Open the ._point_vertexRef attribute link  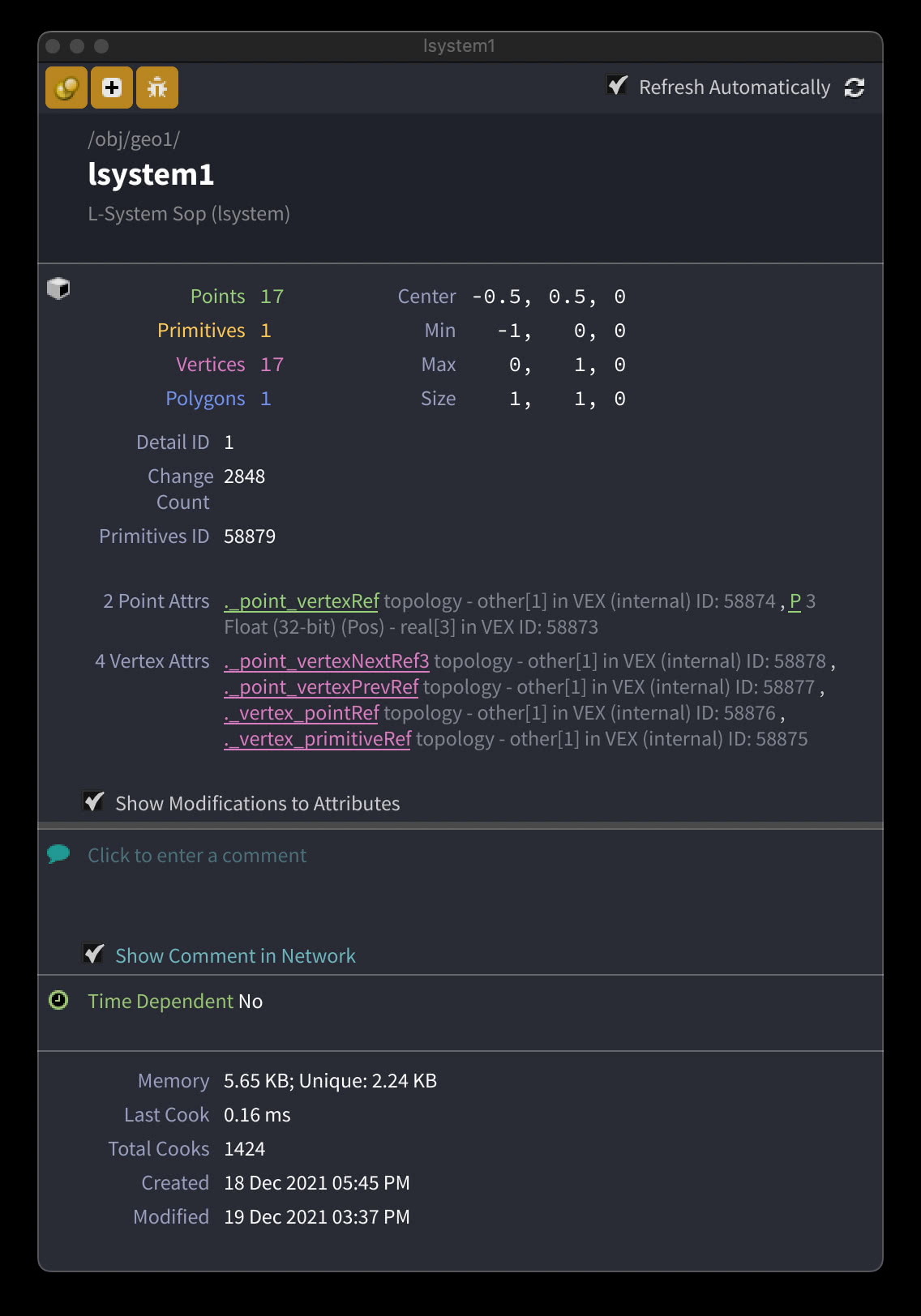tap(302, 601)
